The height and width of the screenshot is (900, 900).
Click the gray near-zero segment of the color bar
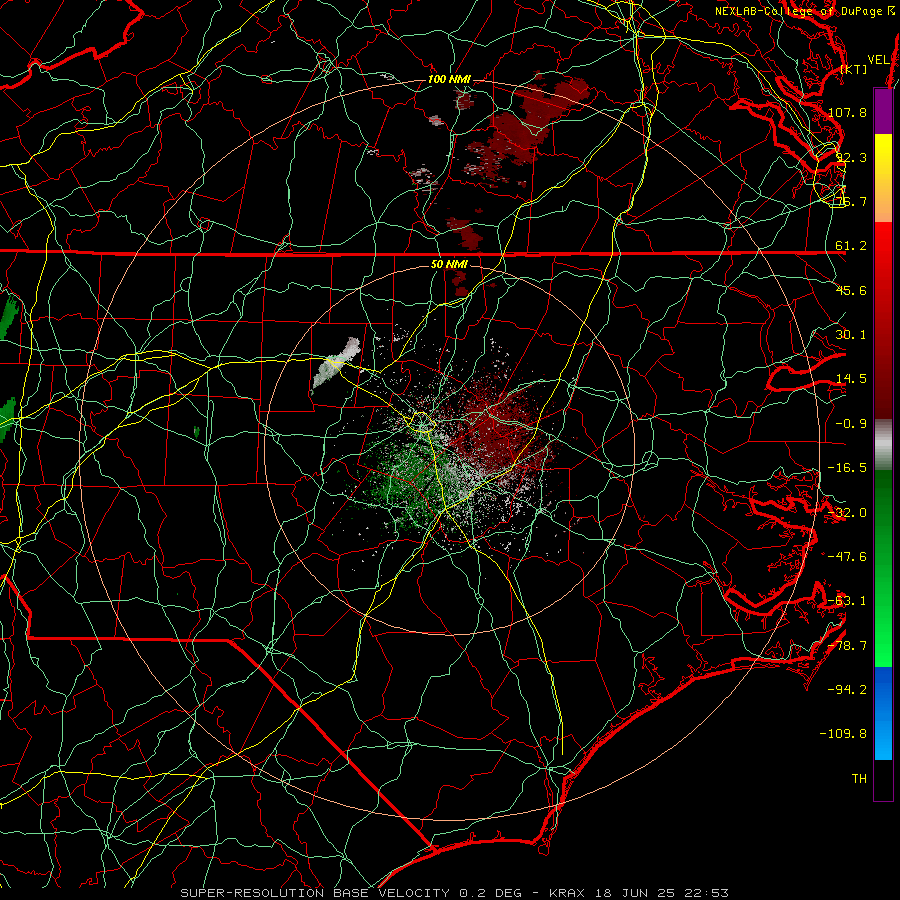coord(883,445)
